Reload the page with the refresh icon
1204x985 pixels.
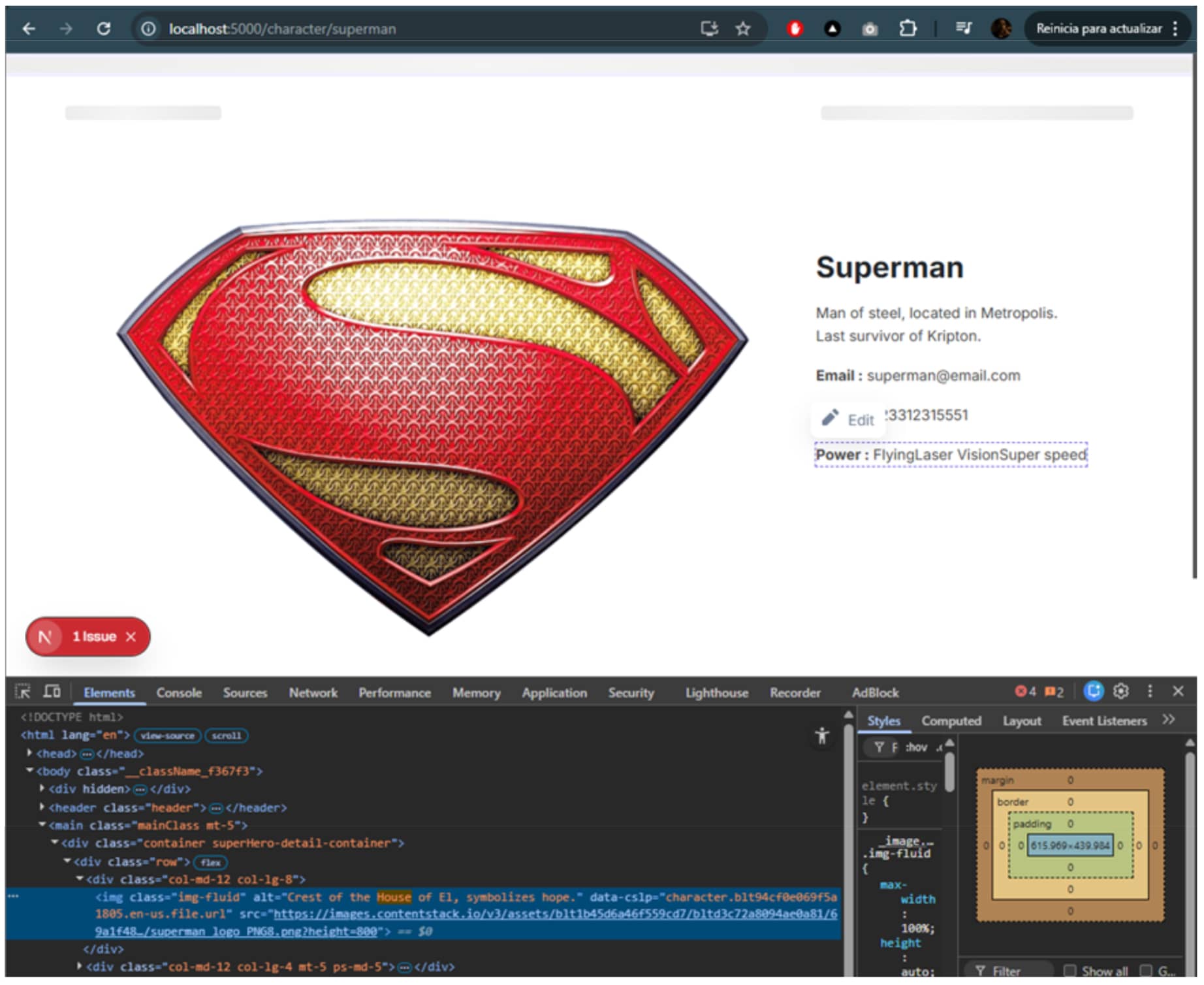(103, 29)
